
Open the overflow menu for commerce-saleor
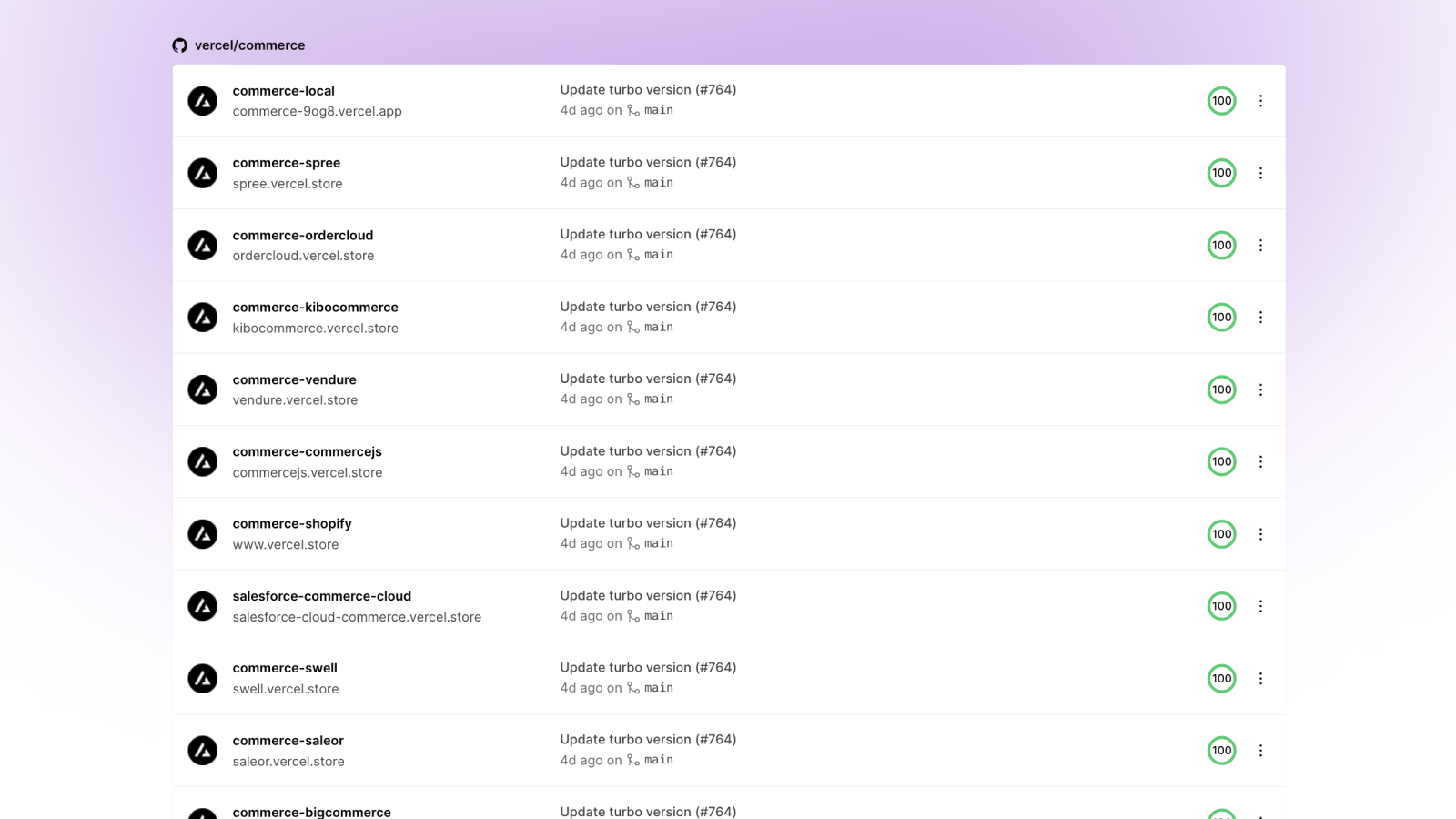pos(1260,750)
